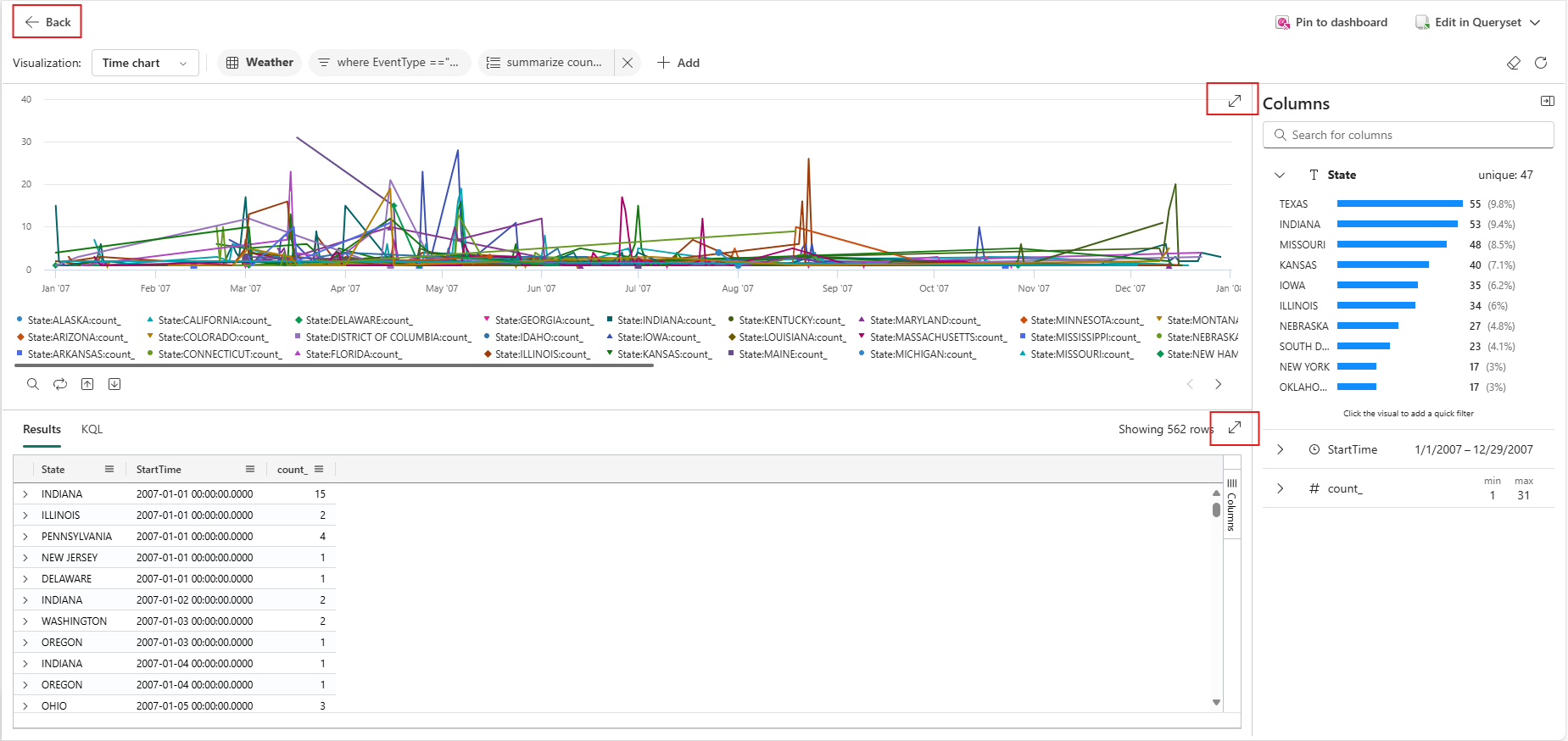Screen dimensions: 1568x741
Task: Click the results table scroll down arrow
Action: point(1216,702)
